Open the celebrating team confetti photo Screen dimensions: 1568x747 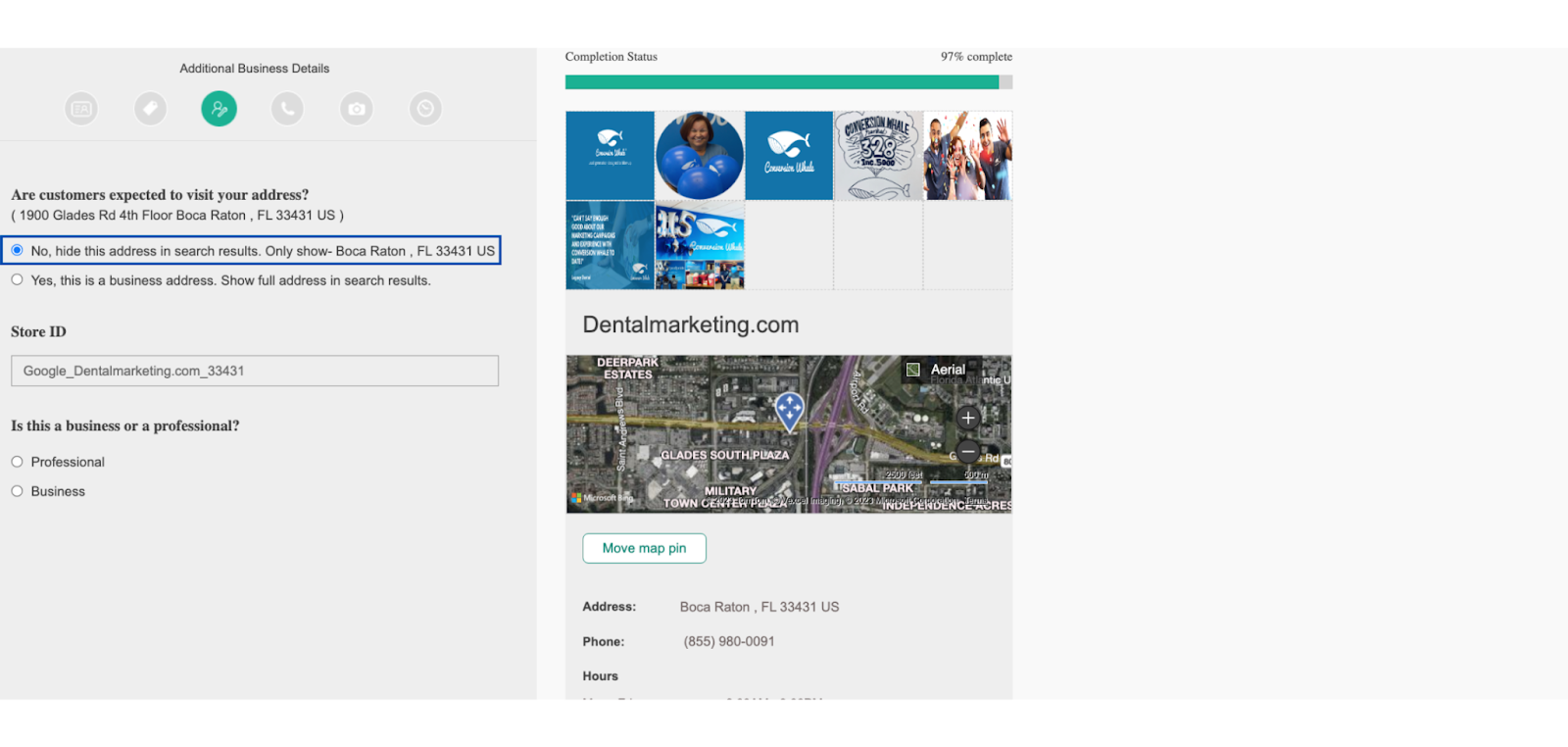point(968,156)
